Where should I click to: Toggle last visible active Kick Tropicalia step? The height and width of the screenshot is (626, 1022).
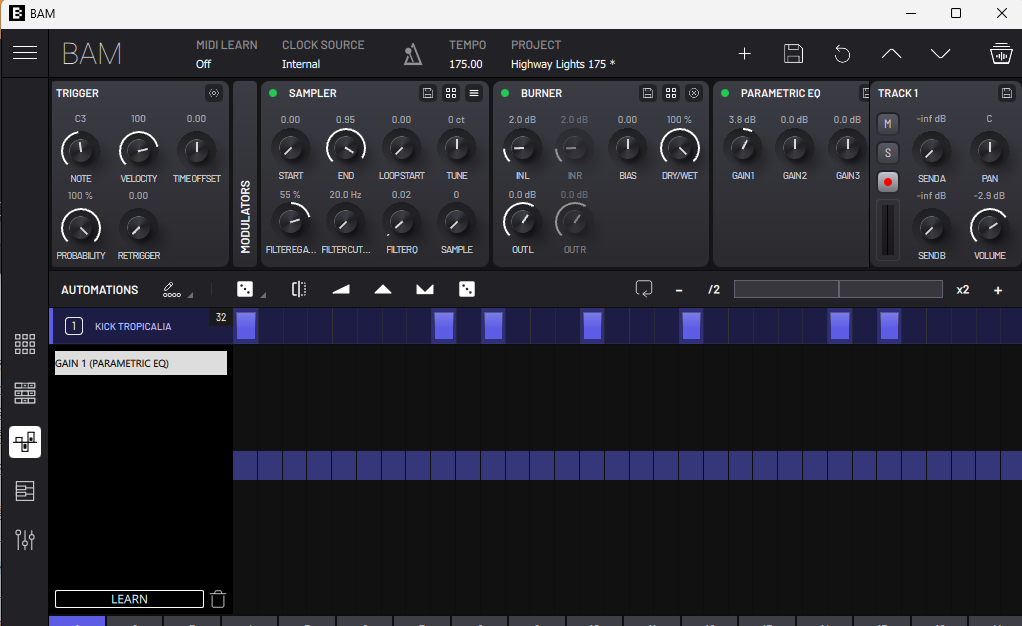(890, 325)
